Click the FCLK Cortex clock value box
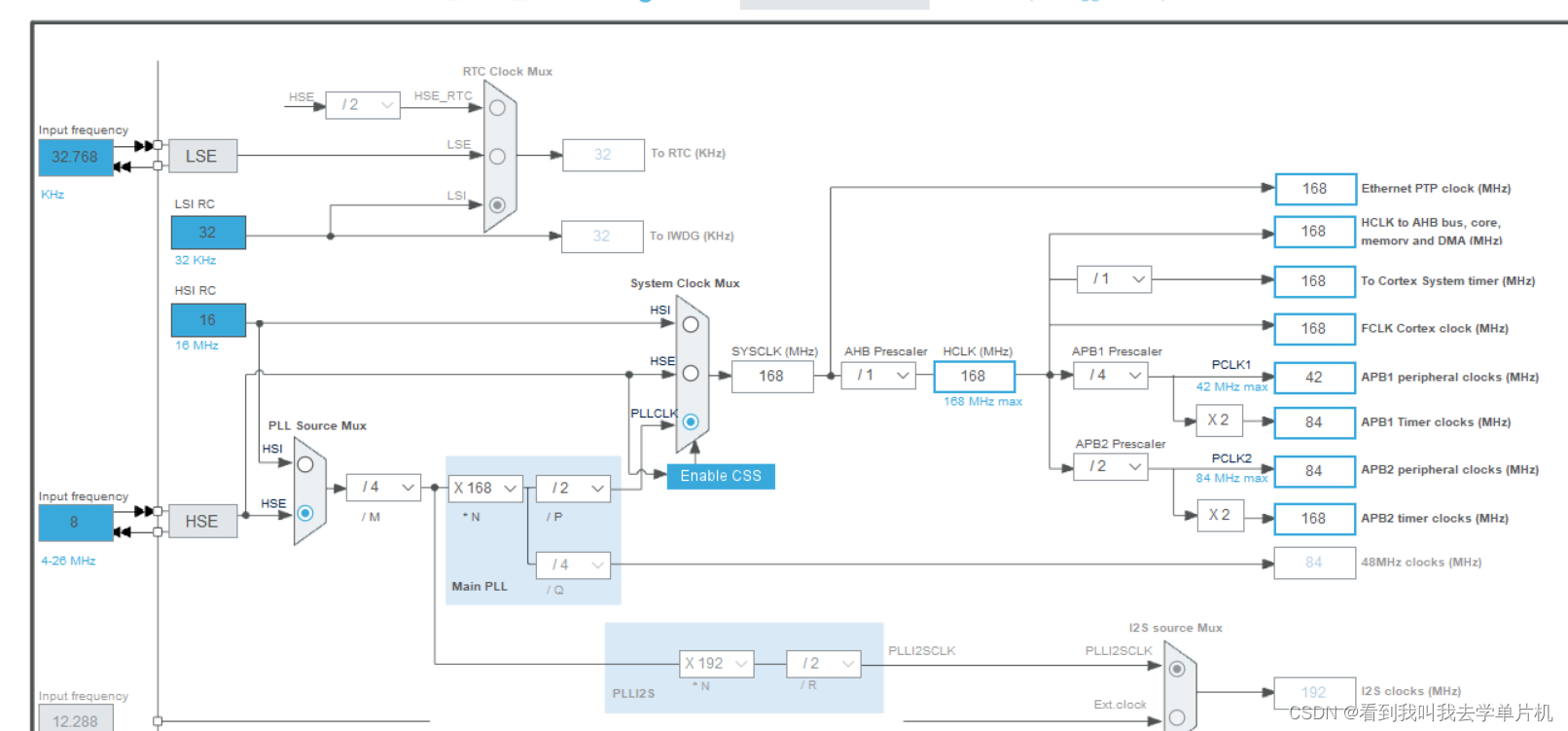Image resolution: width=1568 pixels, height=731 pixels. pyautogui.click(x=1315, y=329)
